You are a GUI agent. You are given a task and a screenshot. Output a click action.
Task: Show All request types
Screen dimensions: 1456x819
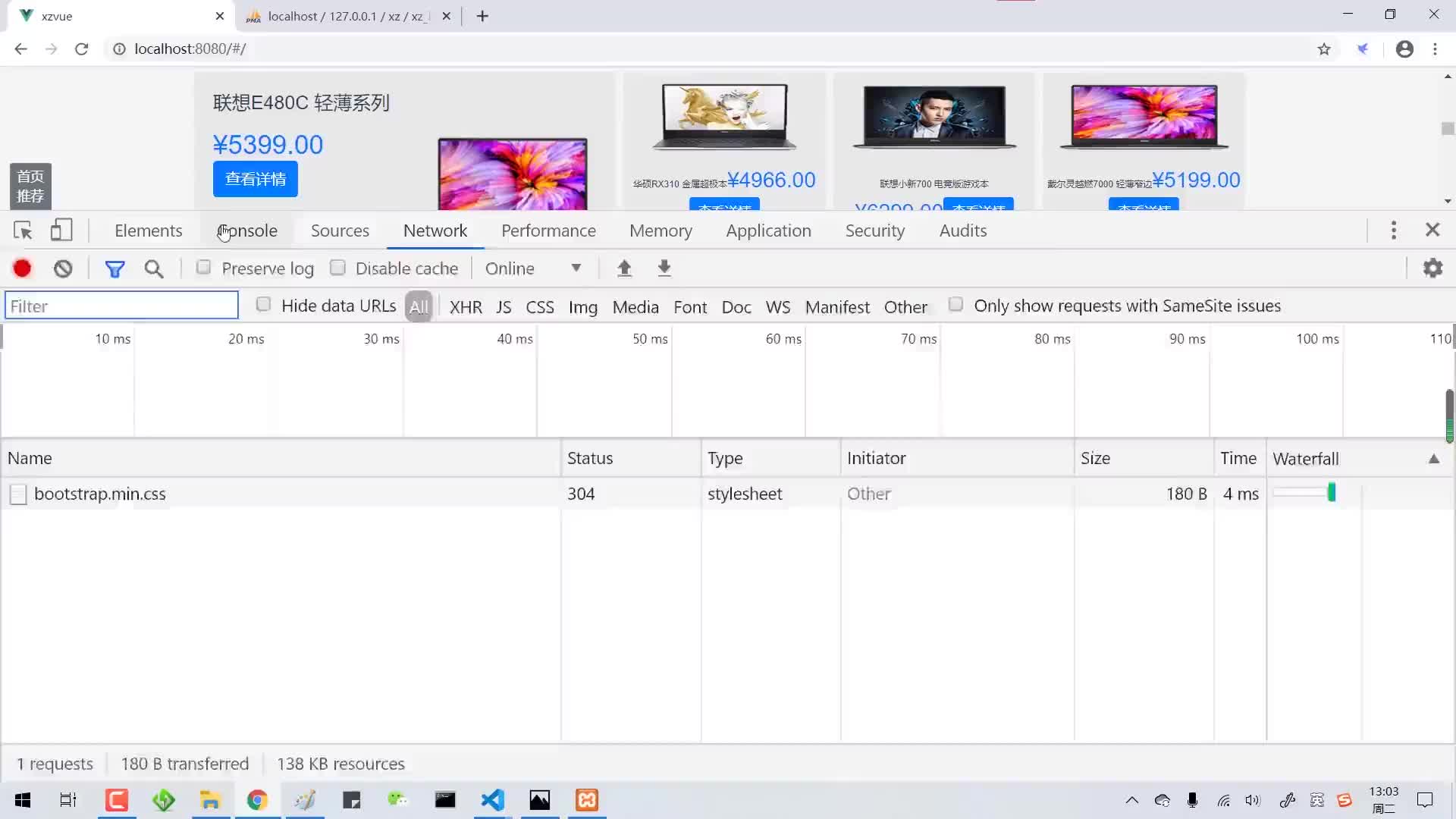pyautogui.click(x=419, y=307)
